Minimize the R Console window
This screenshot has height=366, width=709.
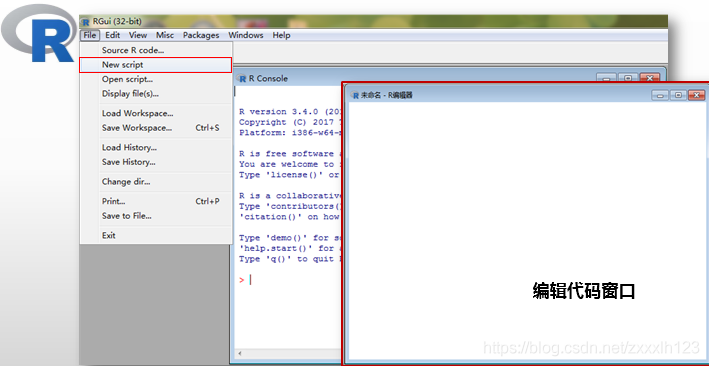point(606,78)
